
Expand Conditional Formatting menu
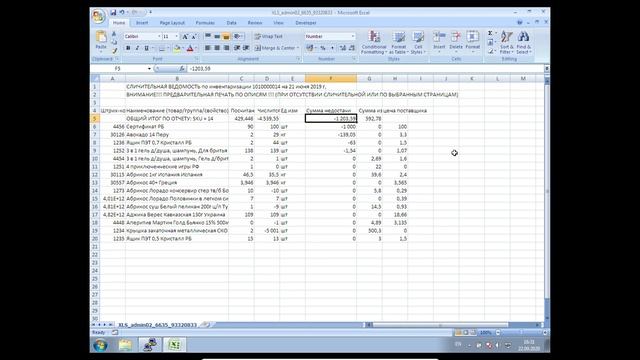point(374,43)
